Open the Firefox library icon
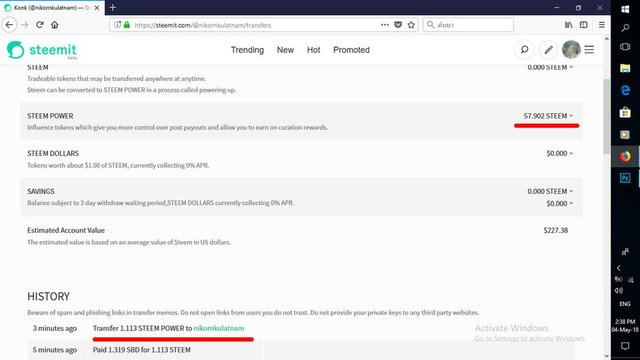 tap(569, 25)
